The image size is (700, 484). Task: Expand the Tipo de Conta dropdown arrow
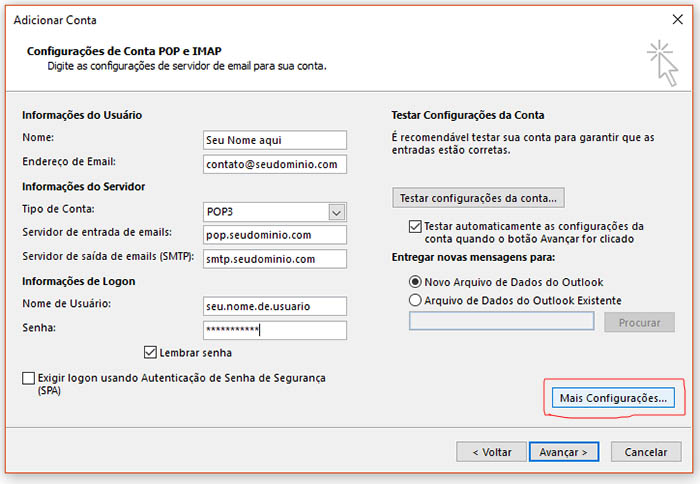337,213
